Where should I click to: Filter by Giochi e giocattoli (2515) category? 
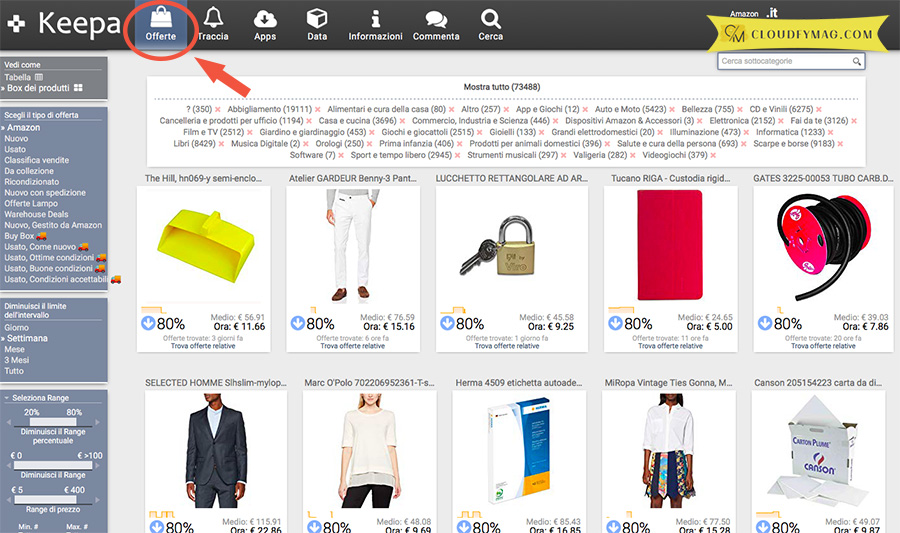tap(428, 132)
